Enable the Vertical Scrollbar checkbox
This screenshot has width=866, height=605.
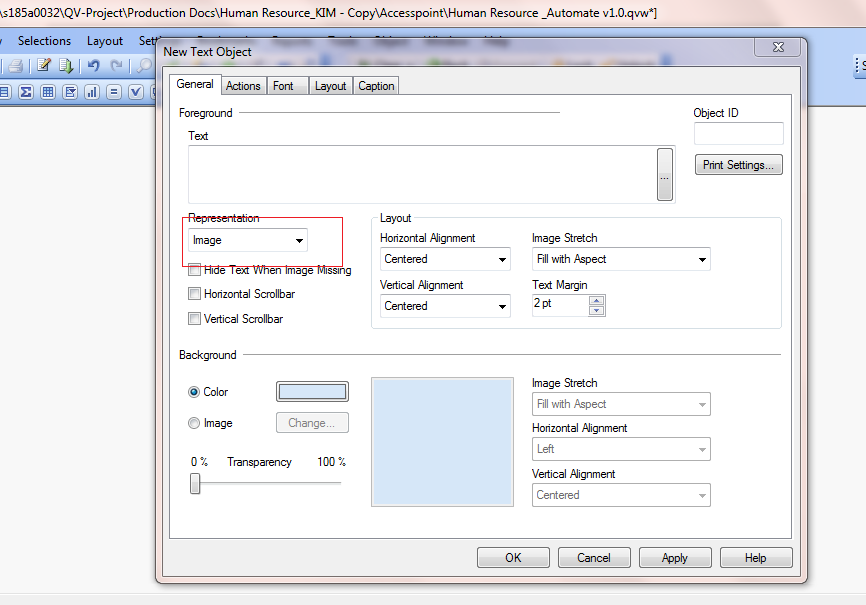194,319
